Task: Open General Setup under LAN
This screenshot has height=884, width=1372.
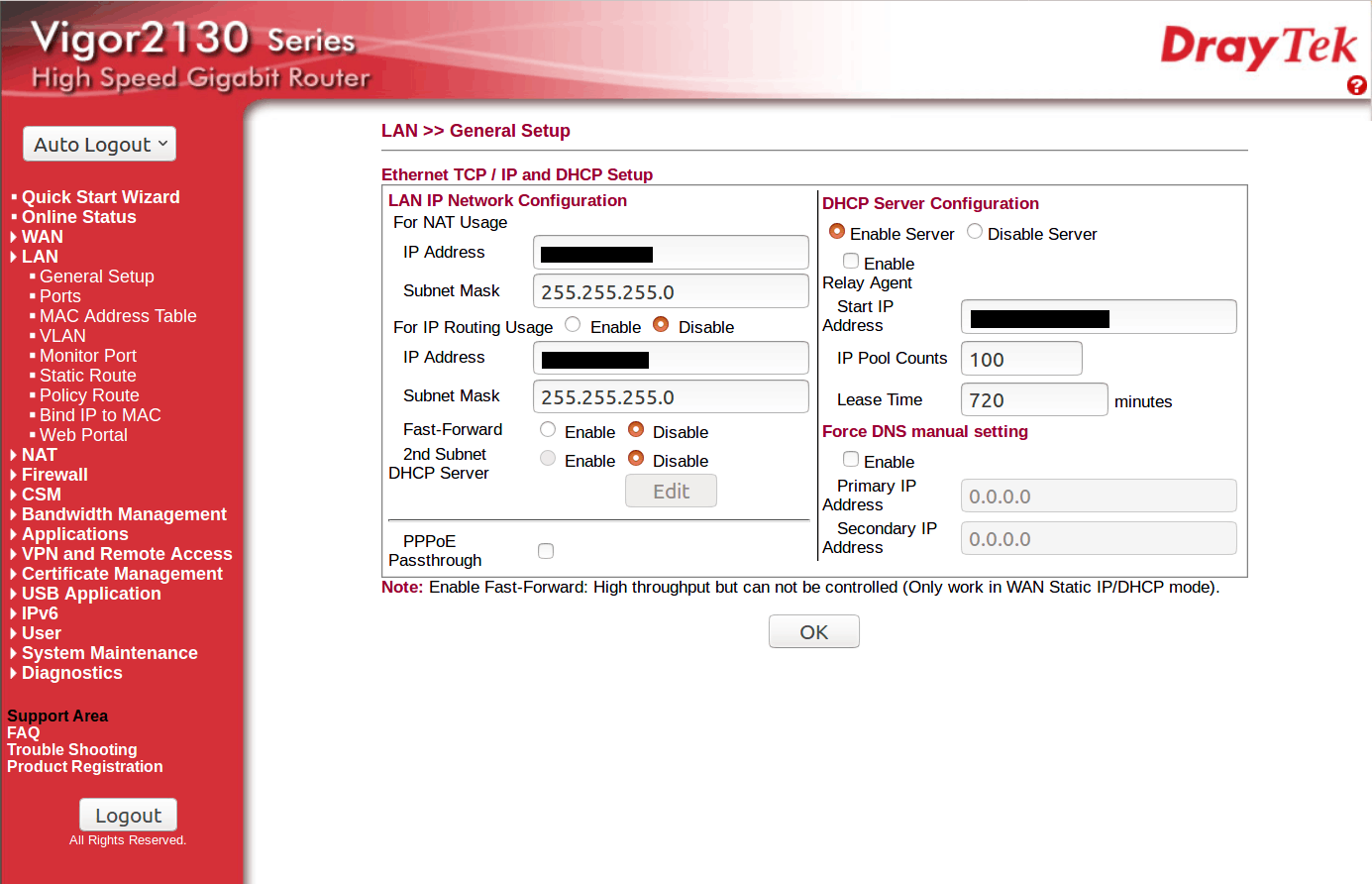Action: pos(97,276)
